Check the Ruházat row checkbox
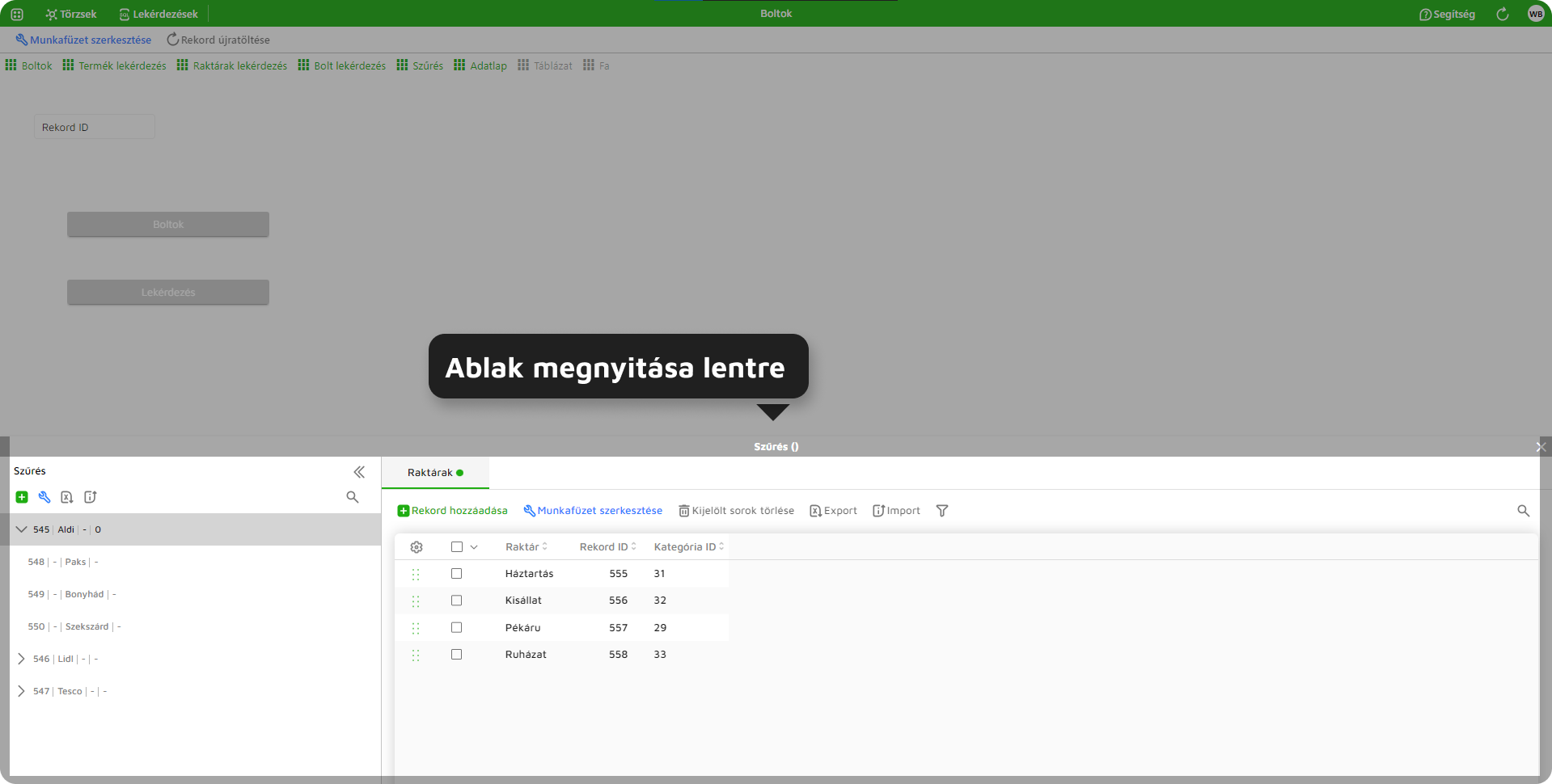This screenshot has height=784, width=1552. [x=457, y=655]
